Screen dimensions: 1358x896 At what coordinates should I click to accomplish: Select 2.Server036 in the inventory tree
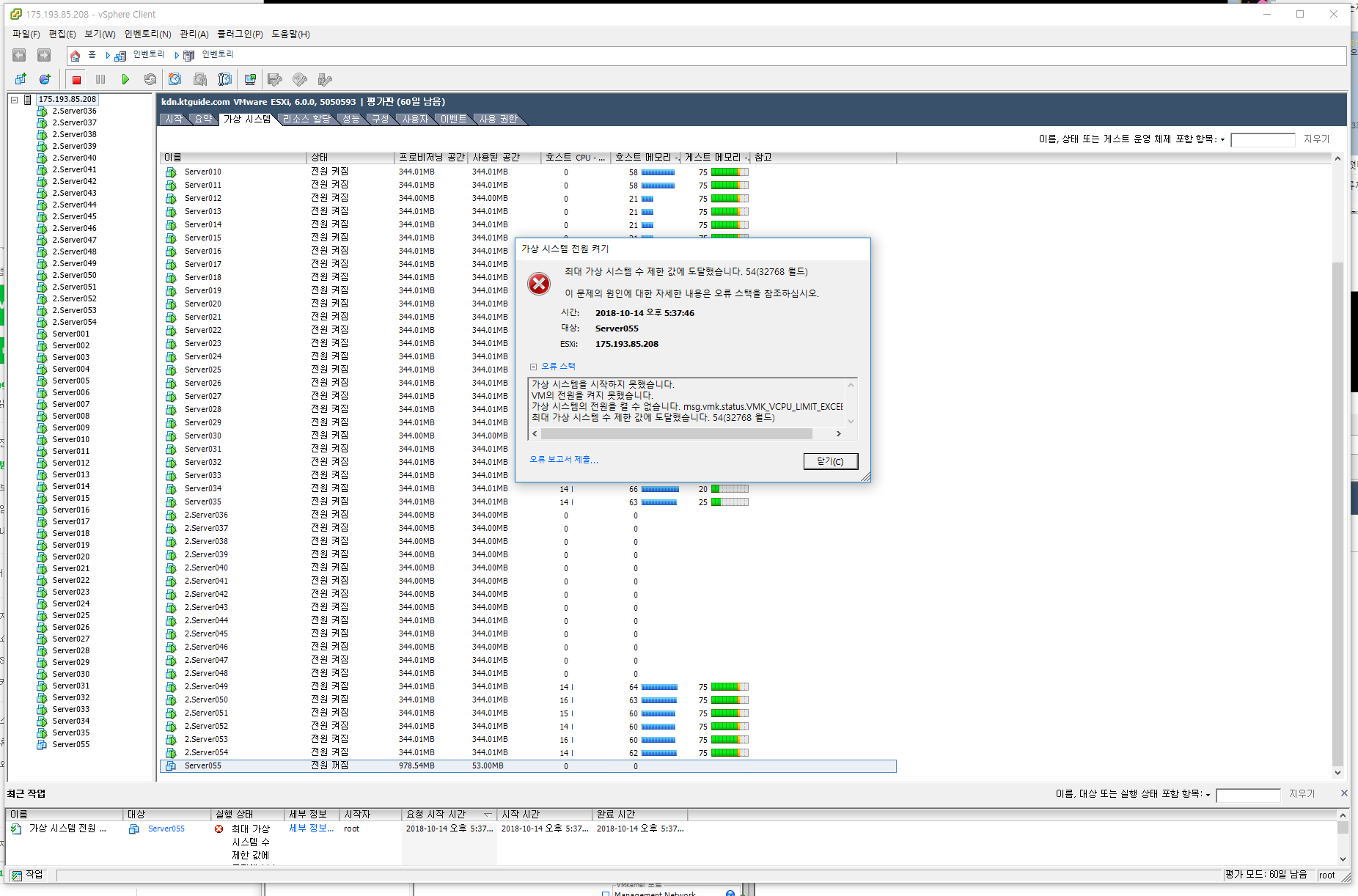(74, 111)
